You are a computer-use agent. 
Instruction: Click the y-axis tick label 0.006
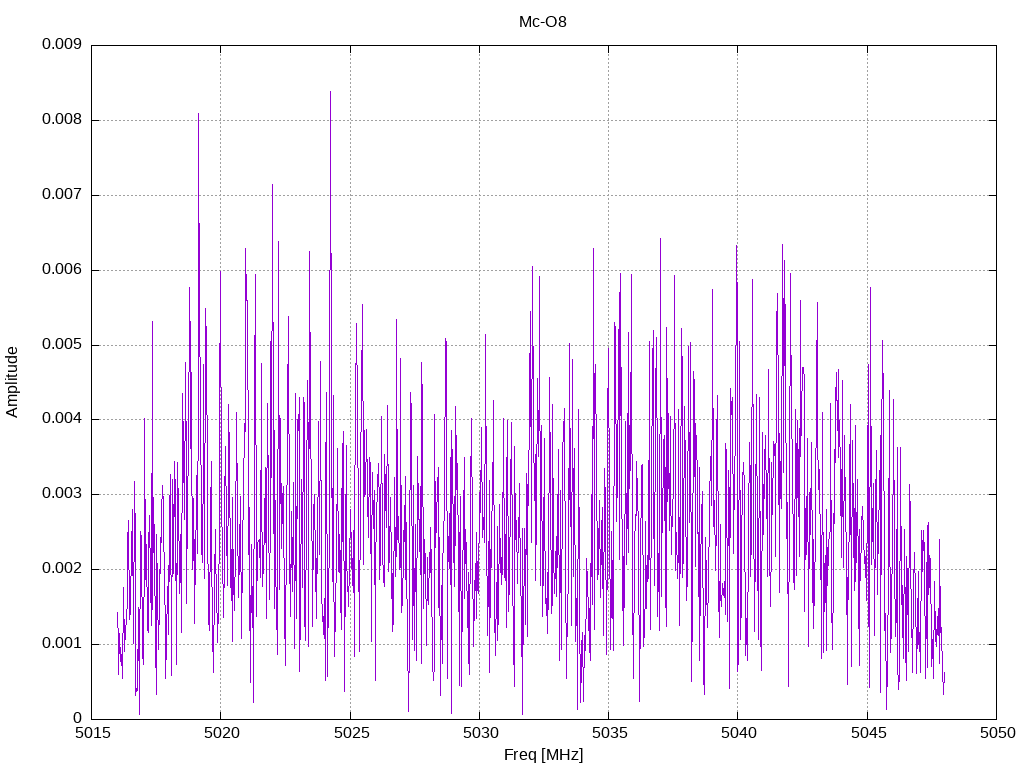[x=62, y=270]
